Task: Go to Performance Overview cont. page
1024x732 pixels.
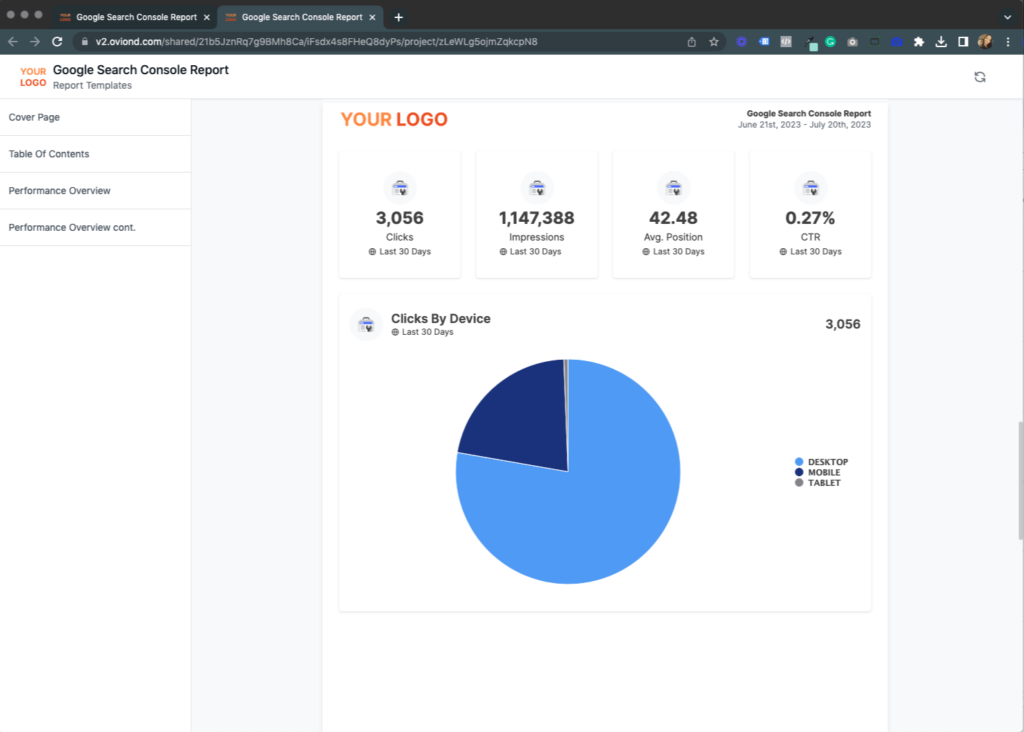Action: 95,227
